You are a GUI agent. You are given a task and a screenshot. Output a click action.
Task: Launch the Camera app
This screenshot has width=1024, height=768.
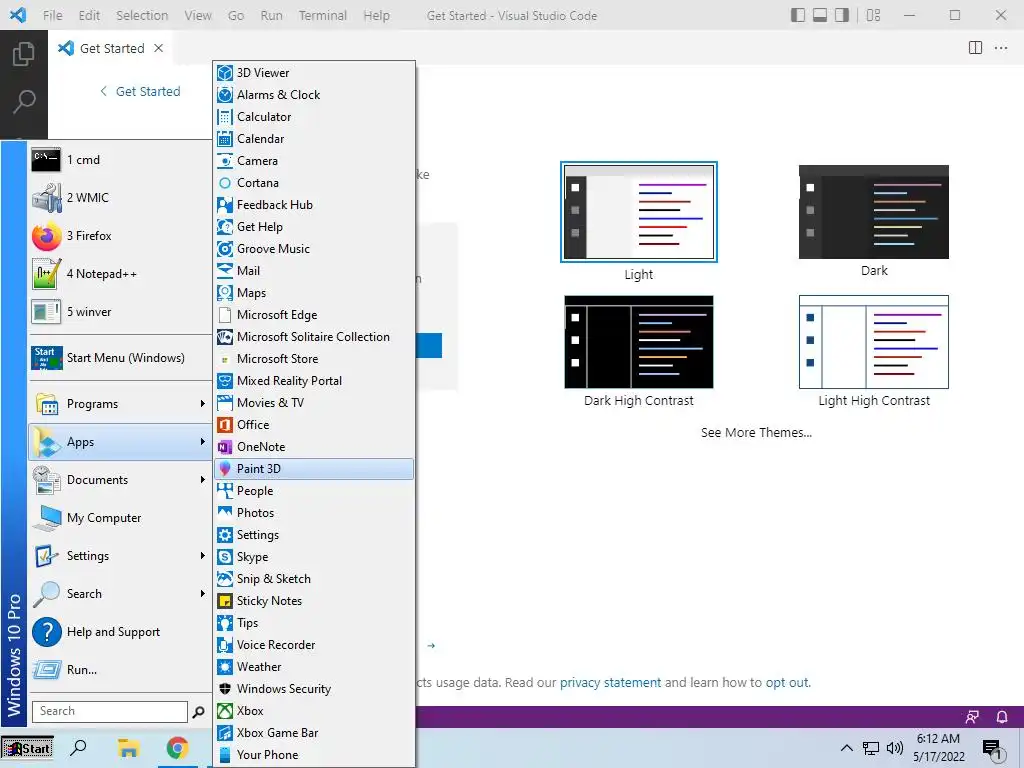[314, 161]
